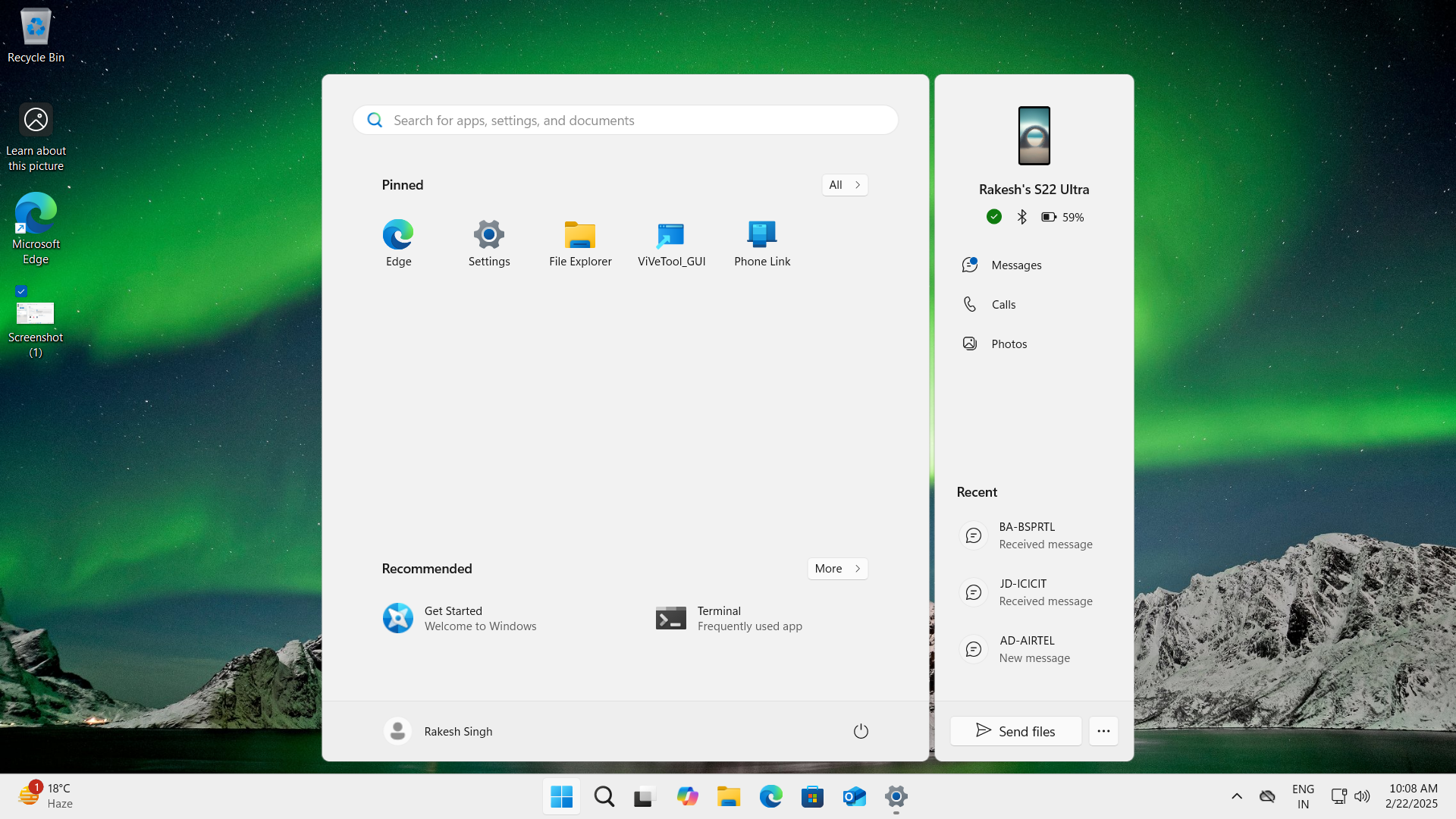Open Microsoft Store from the taskbar

[812, 797]
